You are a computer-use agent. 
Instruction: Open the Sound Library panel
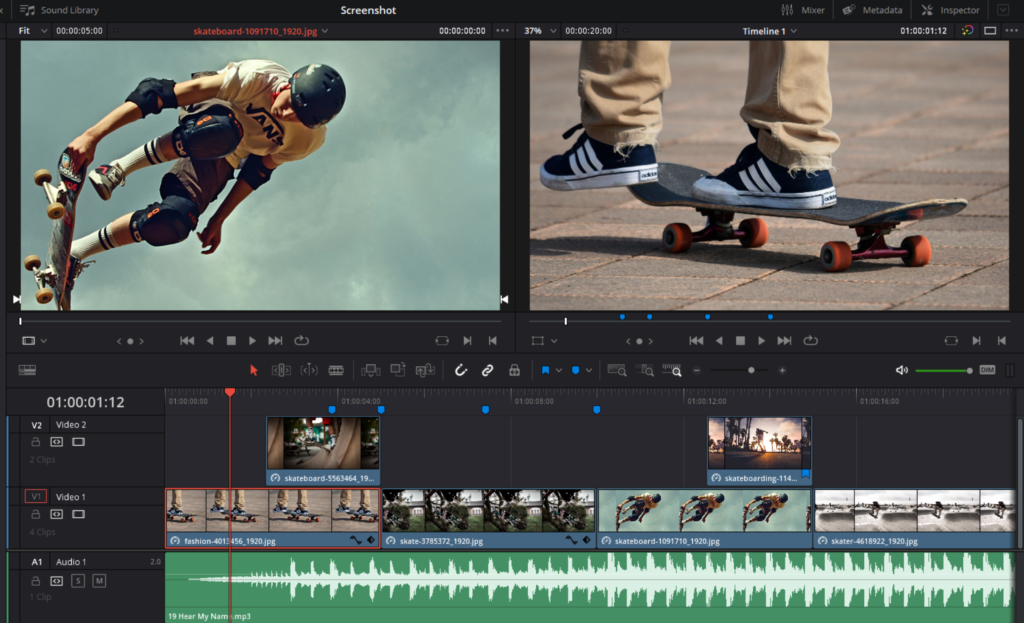tap(60, 10)
